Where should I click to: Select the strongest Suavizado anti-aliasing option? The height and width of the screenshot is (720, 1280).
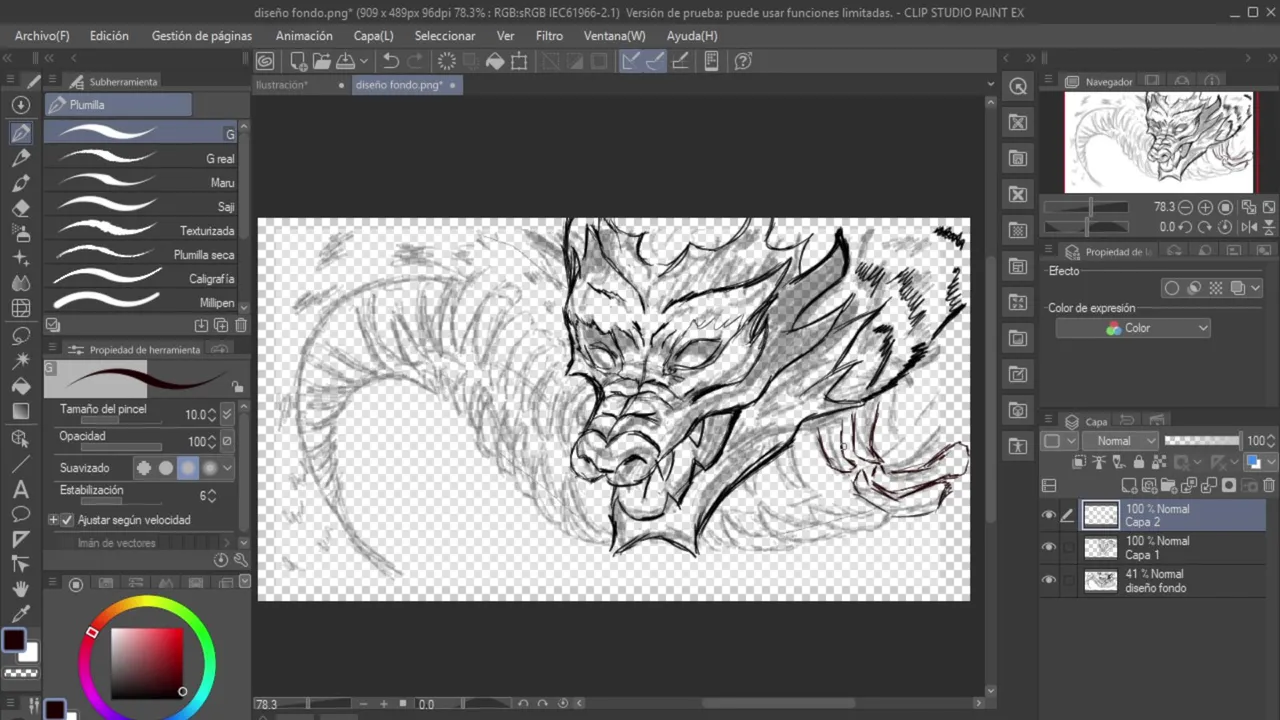(209, 468)
